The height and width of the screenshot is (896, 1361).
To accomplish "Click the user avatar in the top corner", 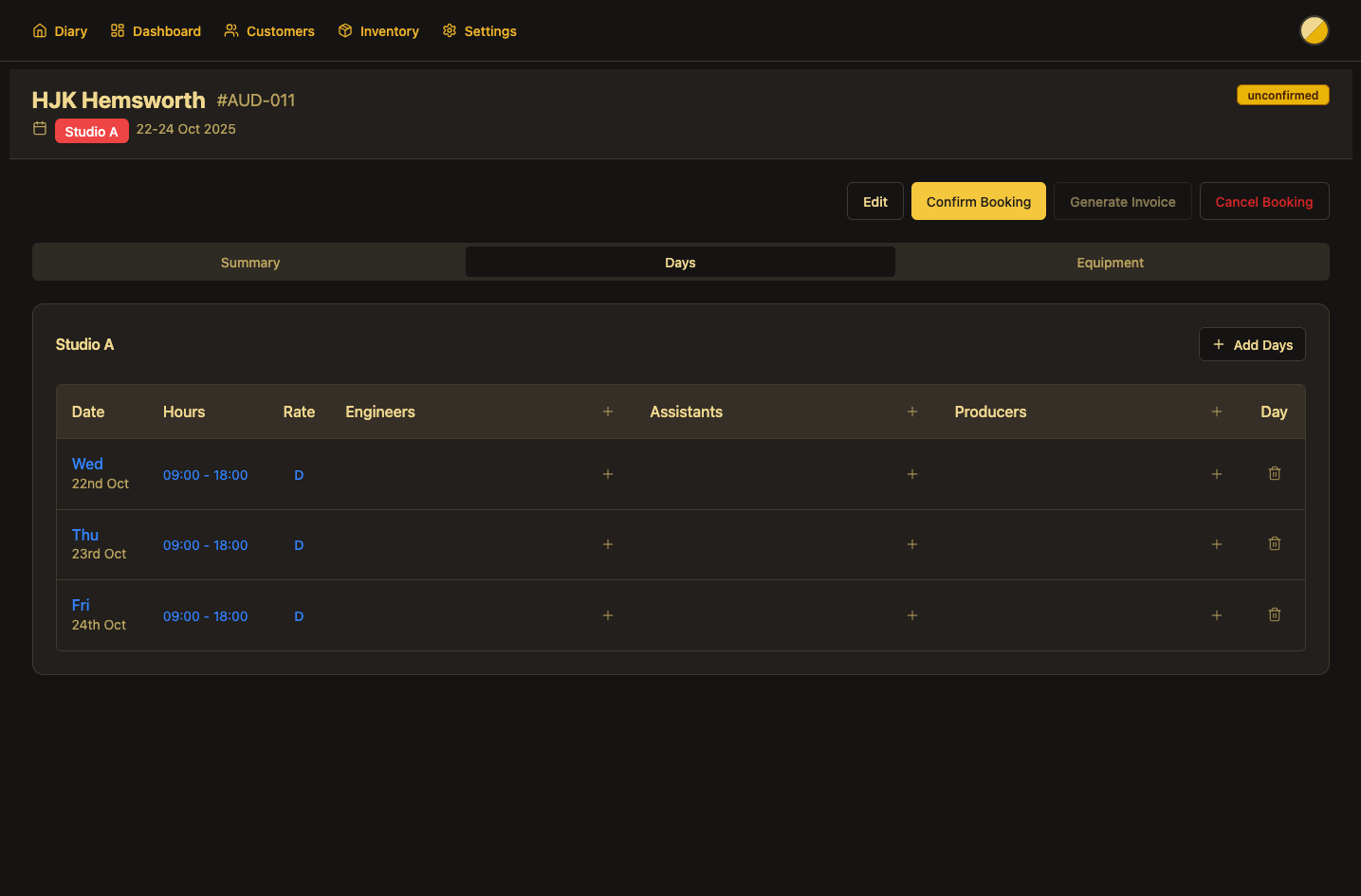I will tap(1315, 30).
